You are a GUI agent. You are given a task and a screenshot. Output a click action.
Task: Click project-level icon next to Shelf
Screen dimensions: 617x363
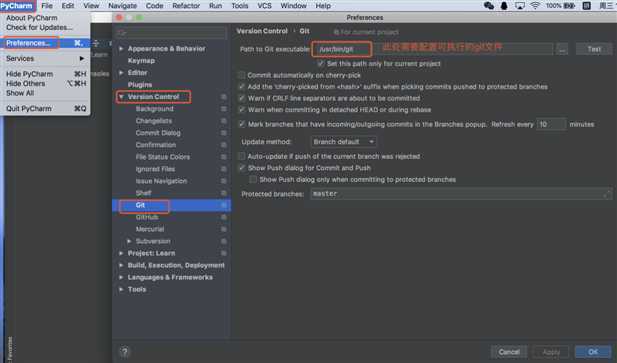[224, 193]
